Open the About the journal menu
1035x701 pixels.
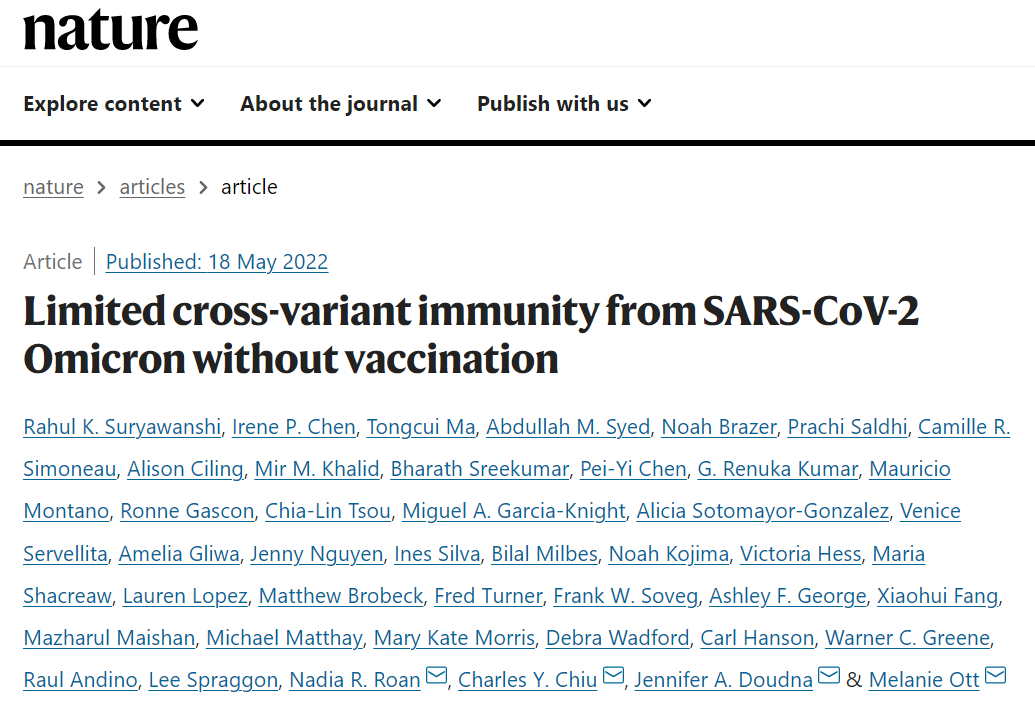click(341, 104)
